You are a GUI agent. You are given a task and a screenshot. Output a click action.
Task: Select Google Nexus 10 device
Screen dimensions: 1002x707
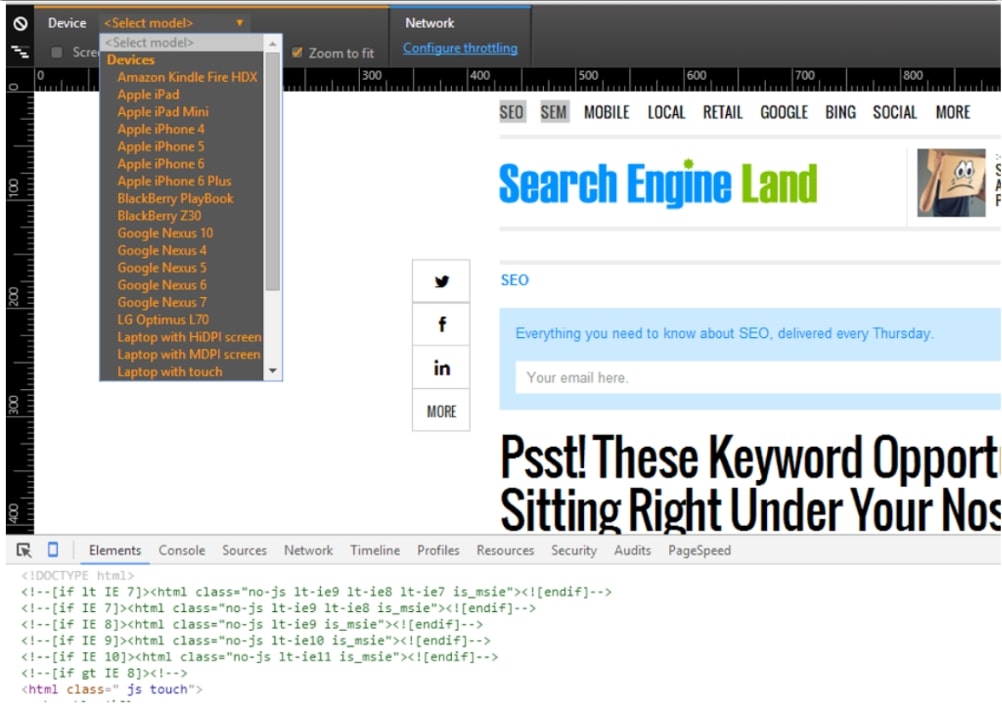tap(166, 233)
